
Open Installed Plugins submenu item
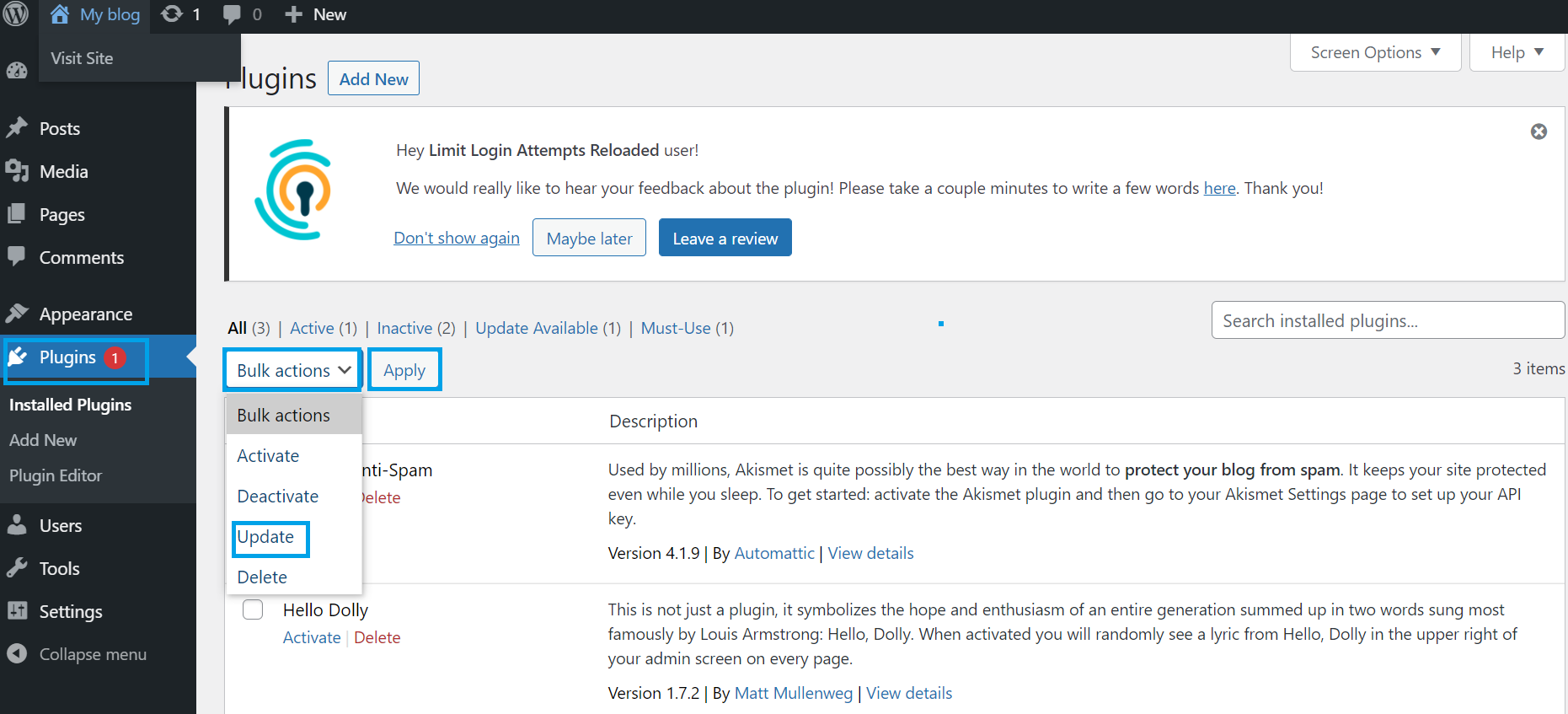71,405
